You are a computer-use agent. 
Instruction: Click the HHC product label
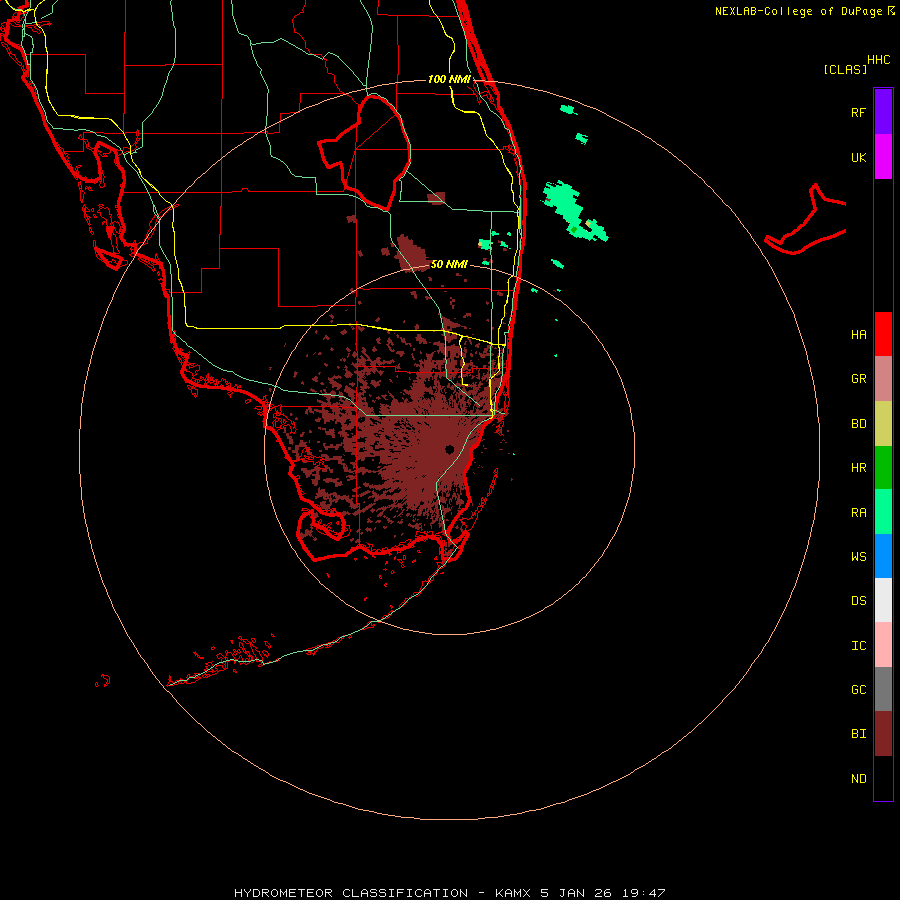878,60
